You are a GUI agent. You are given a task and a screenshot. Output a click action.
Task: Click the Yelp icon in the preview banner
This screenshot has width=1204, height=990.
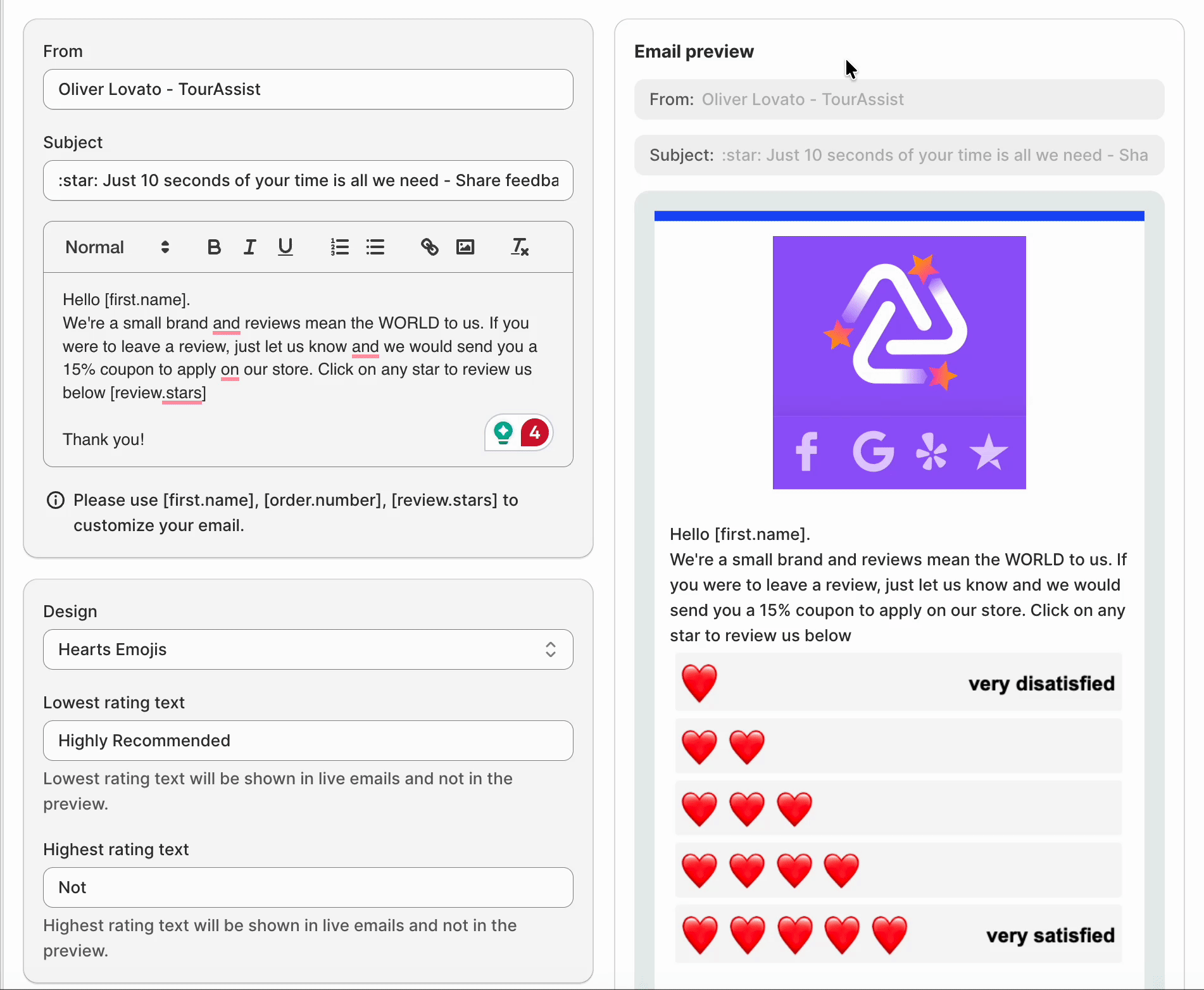point(931,452)
